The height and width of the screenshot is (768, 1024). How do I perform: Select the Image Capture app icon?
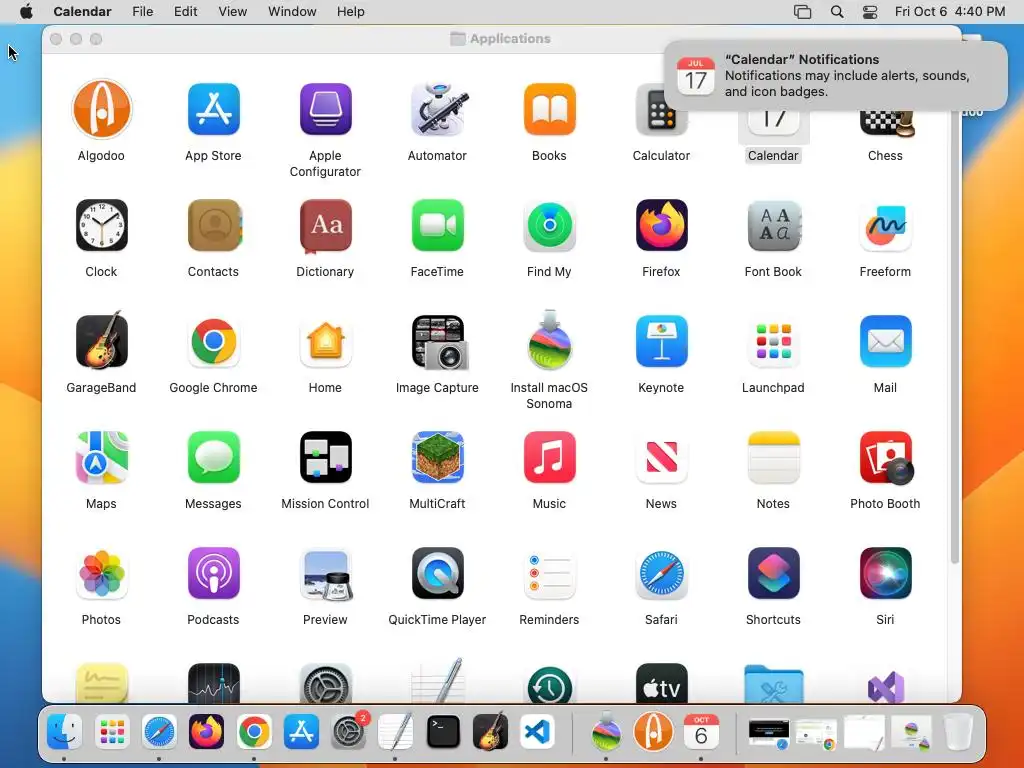[439, 342]
